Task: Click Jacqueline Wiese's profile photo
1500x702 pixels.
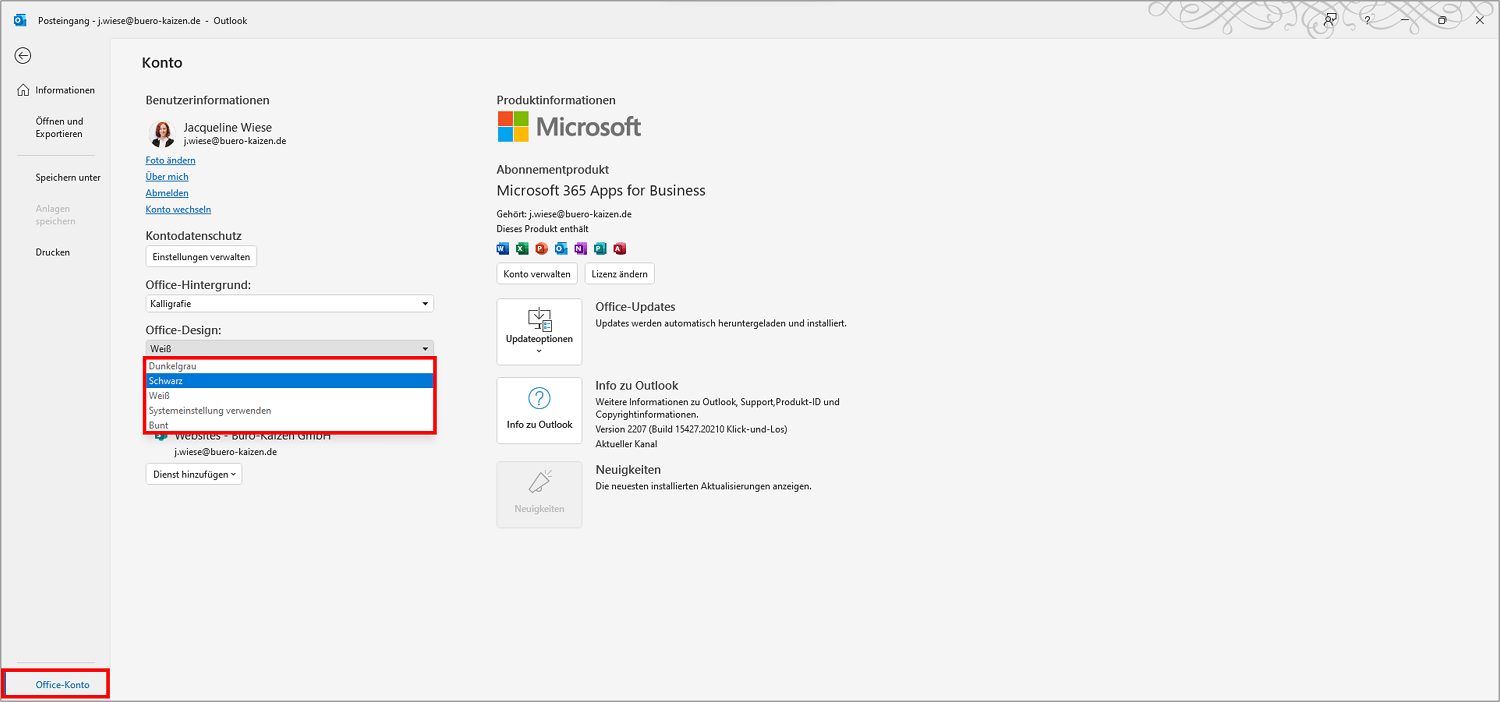Action: pyautogui.click(x=161, y=134)
